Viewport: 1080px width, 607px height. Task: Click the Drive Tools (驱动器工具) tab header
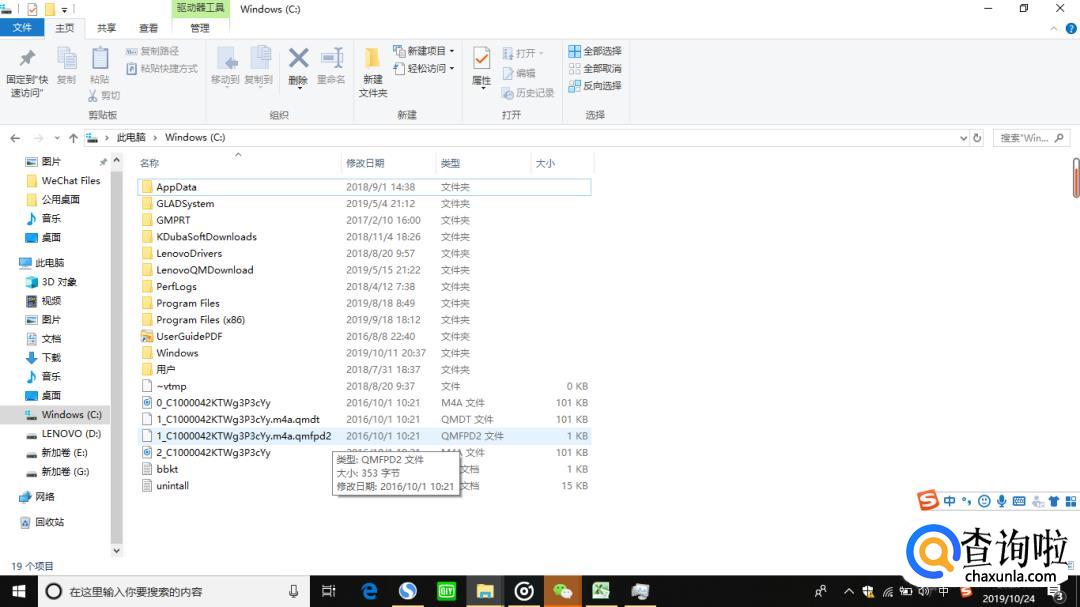pyautogui.click(x=200, y=8)
